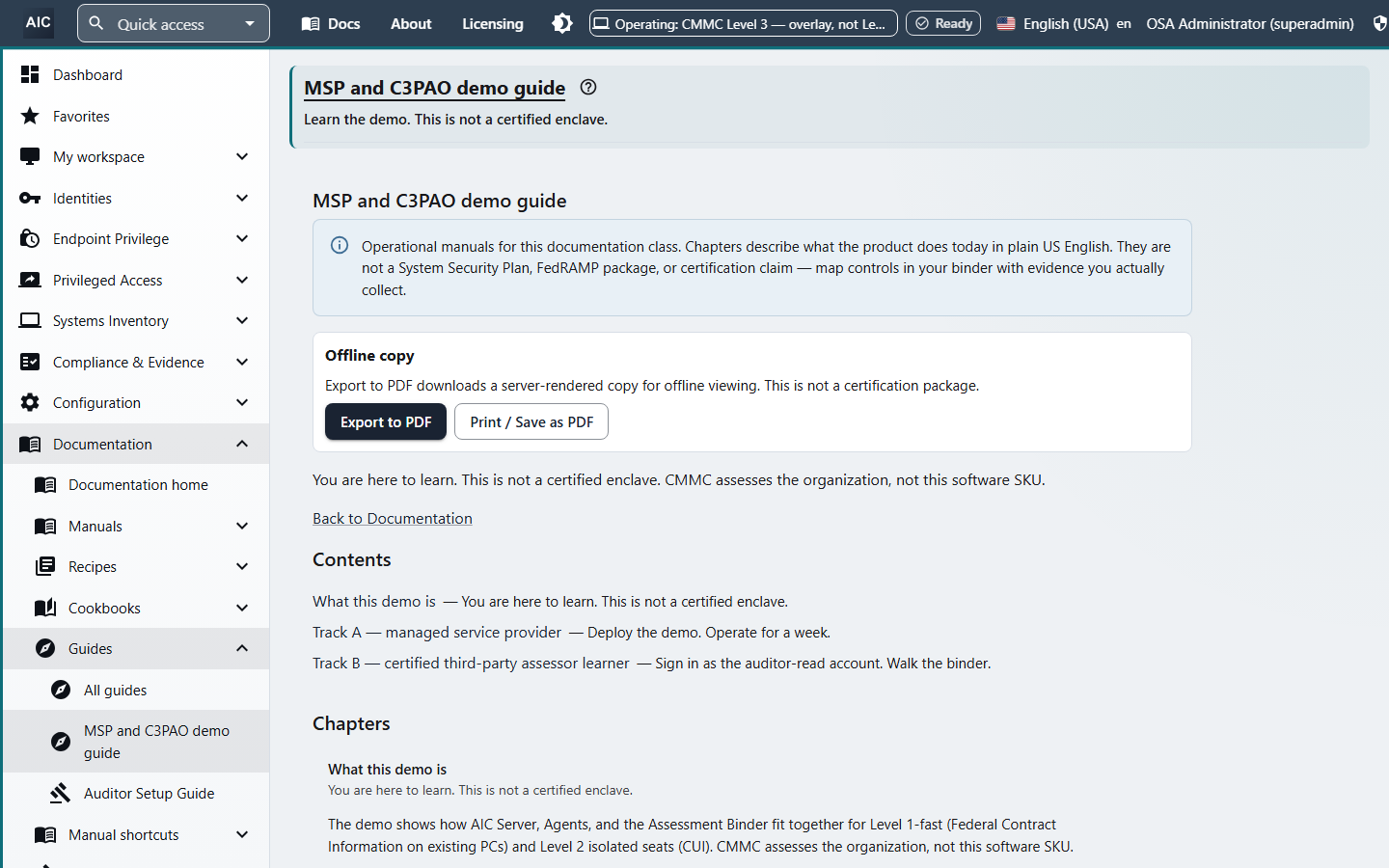The height and width of the screenshot is (868, 1389).
Task: Click the help icon beside page title
Action: (588, 88)
